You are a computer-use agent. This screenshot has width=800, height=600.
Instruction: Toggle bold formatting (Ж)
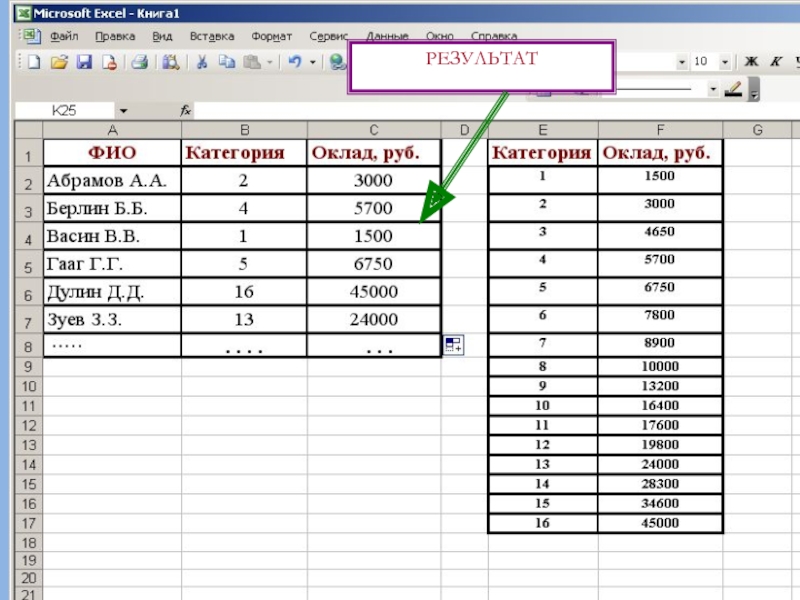click(x=752, y=62)
